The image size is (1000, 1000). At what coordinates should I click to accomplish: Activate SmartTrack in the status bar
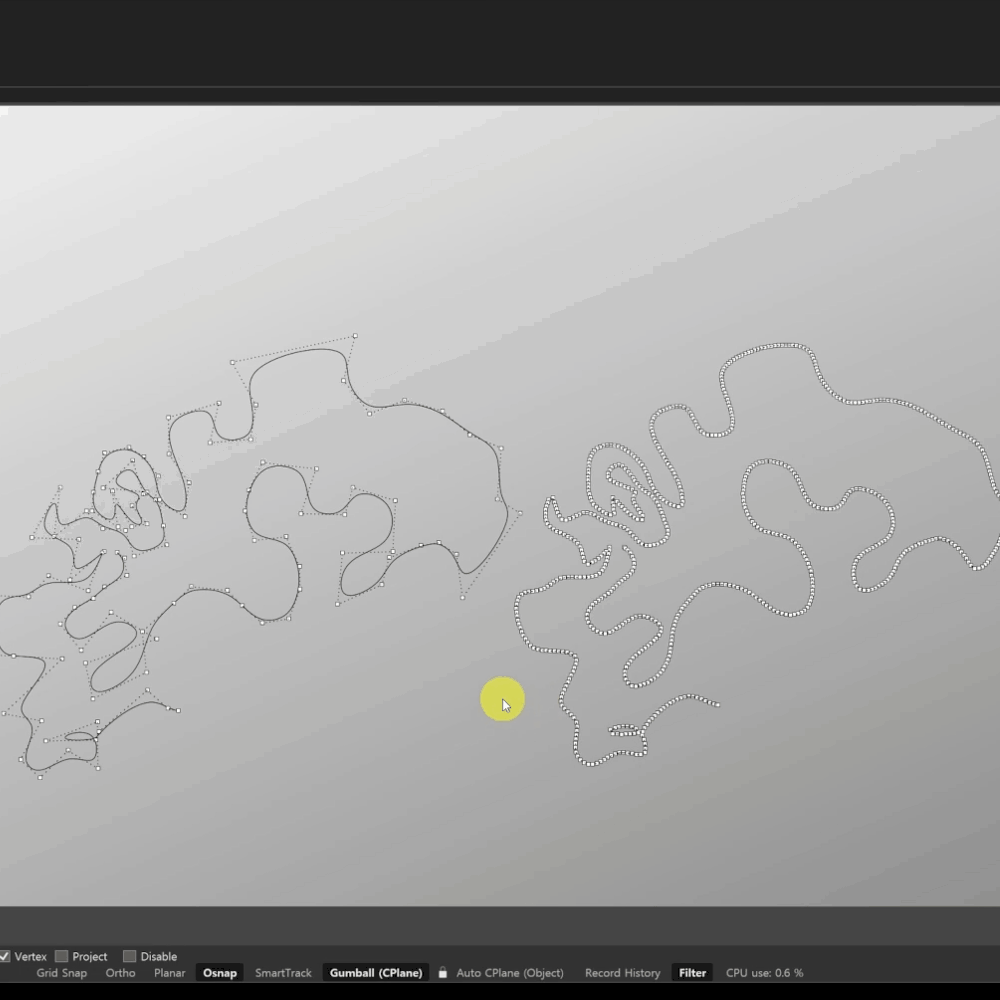283,973
